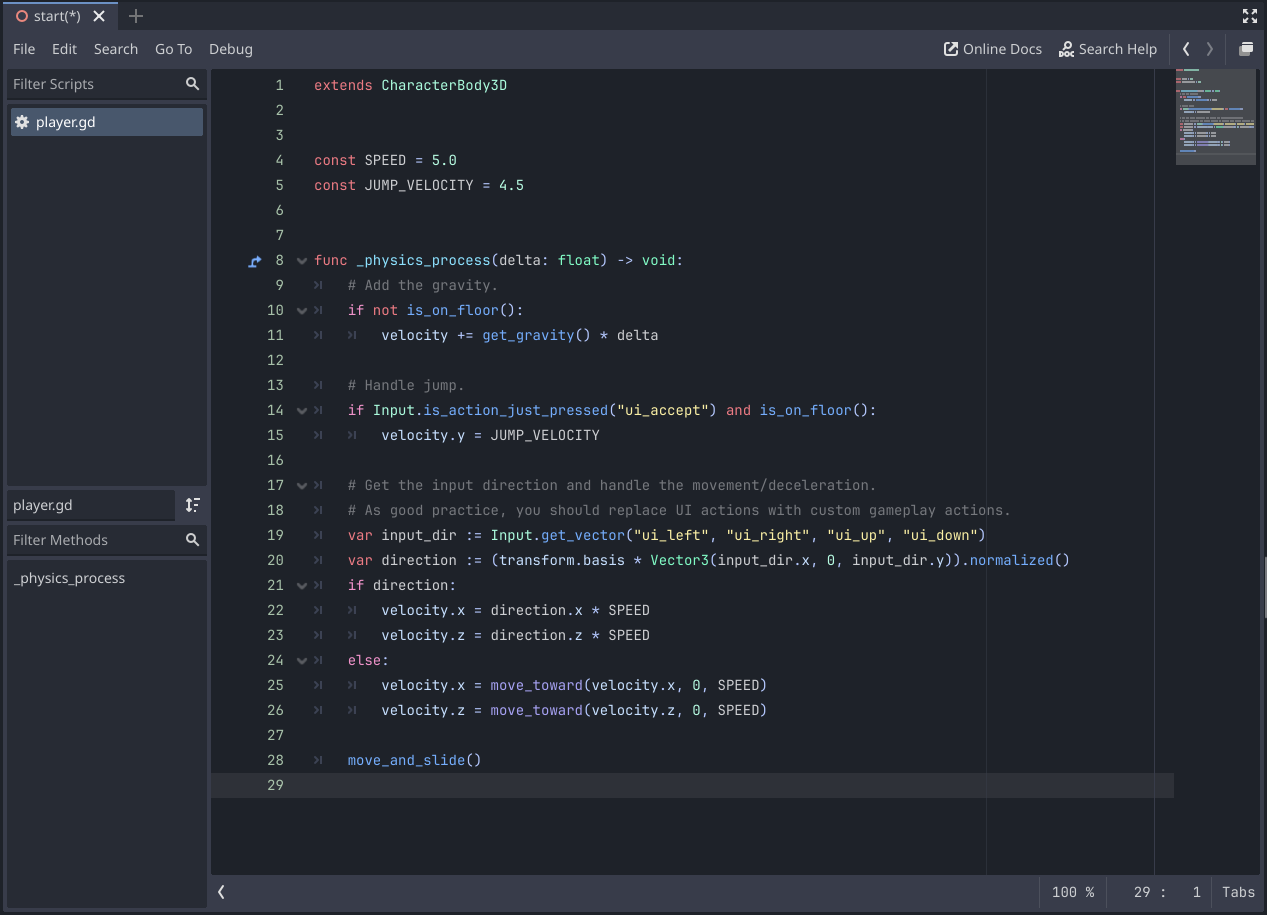
Task: Open the Go To menu
Action: click(x=173, y=48)
